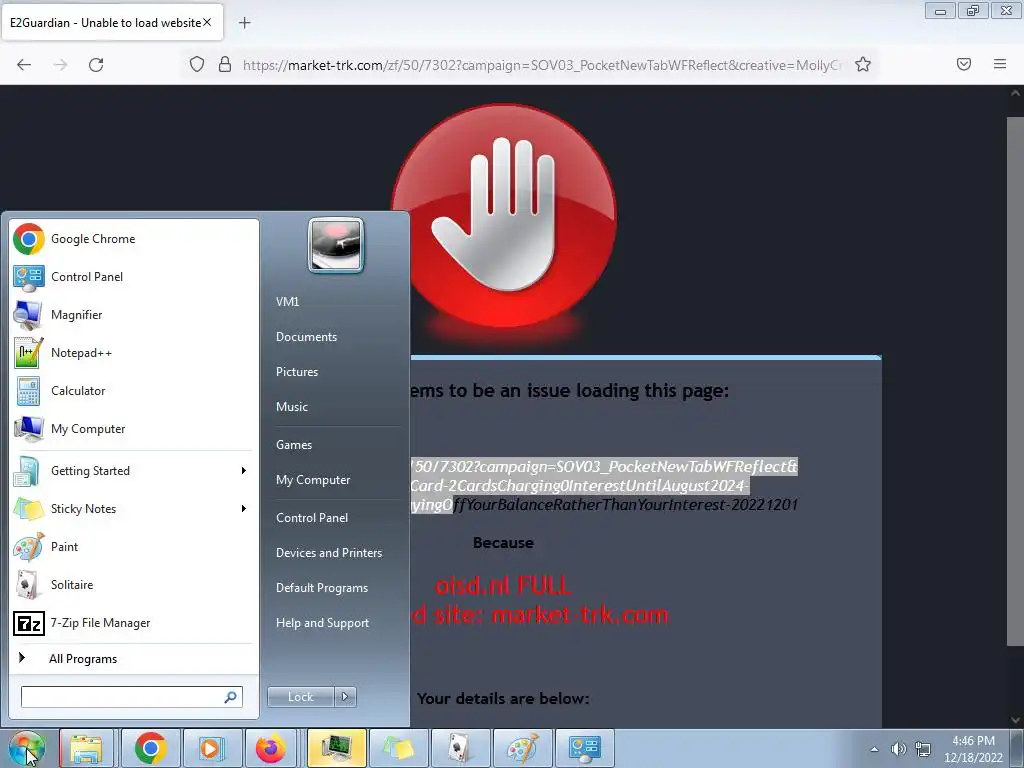Click the network tray icon
Screen dimensions: 1024x768
pos(923,749)
